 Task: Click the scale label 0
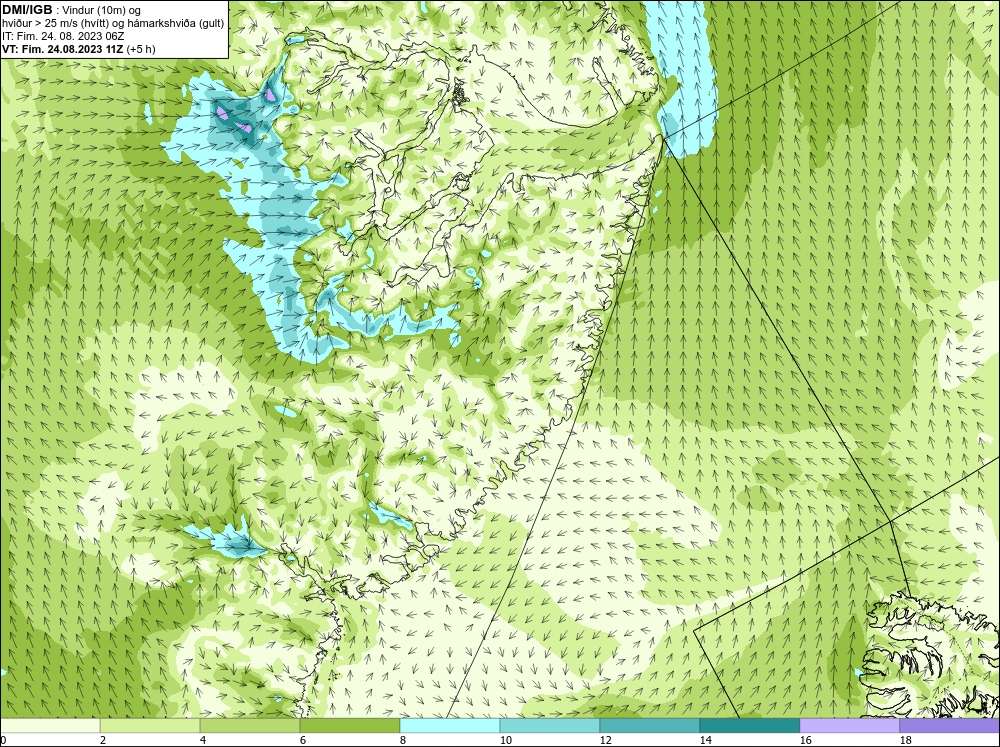3,740
